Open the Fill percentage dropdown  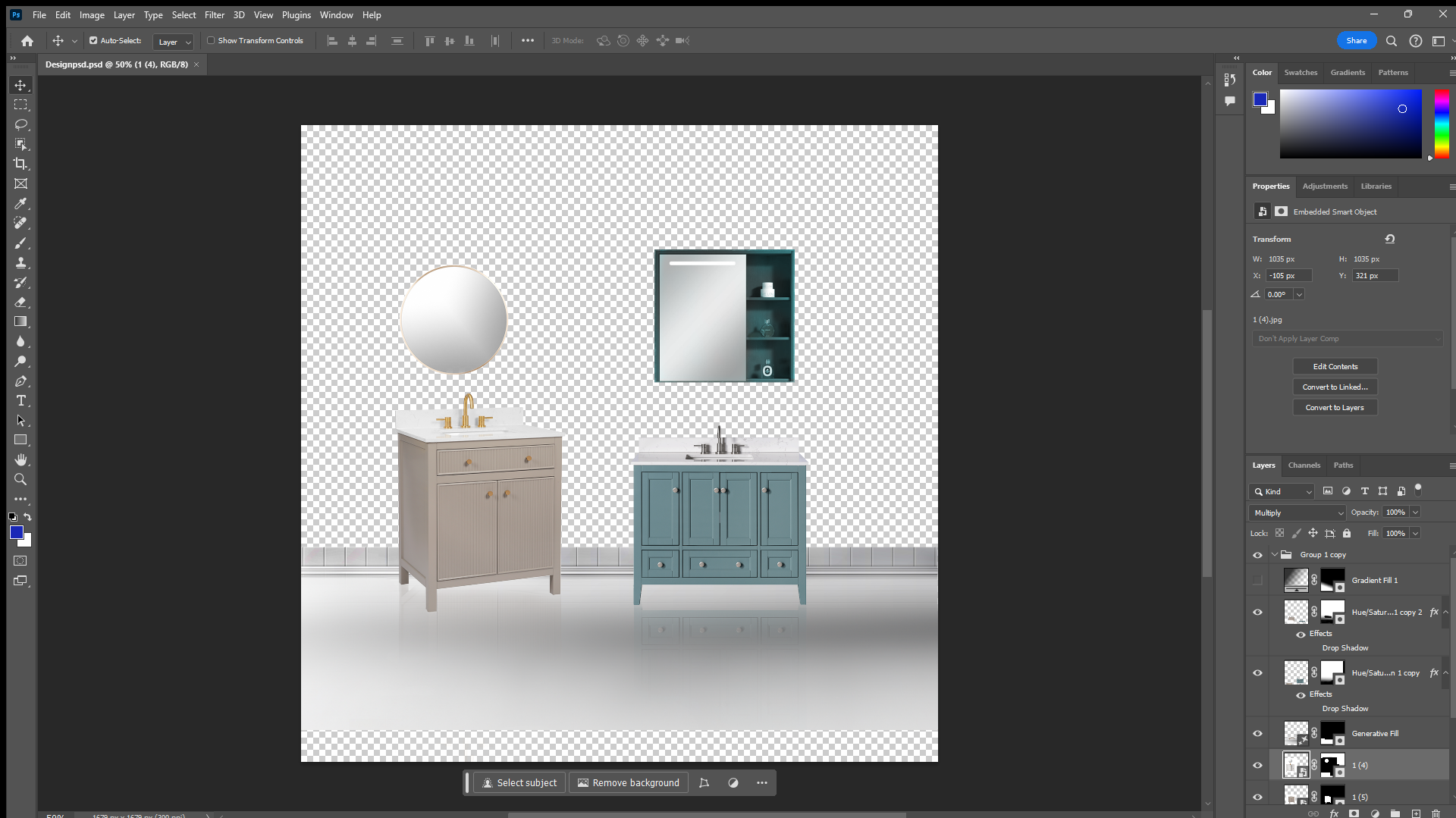coord(1415,534)
